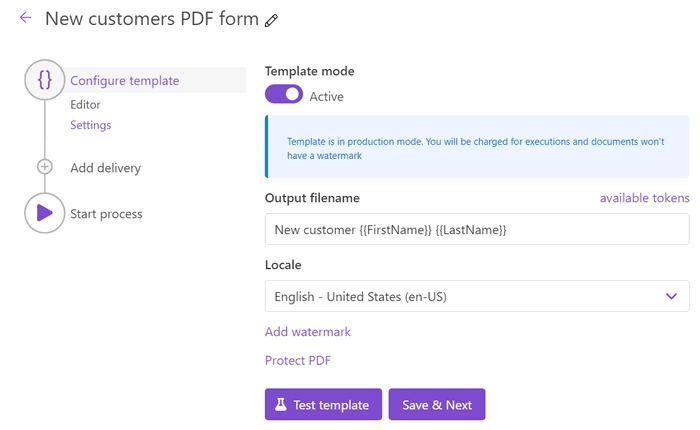This screenshot has height=430, width=700.
Task: Click the curly braces Configure template step icon
Action: tap(45, 80)
